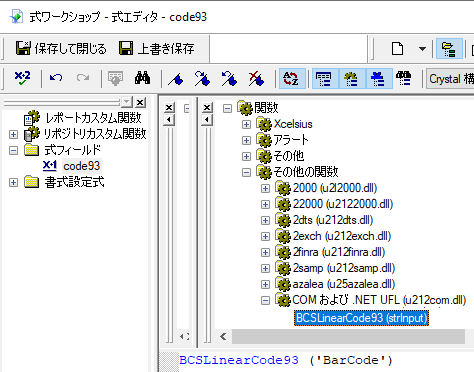Toggle the A-Z sort trees button
Image resolution: width=474 pixels, height=372 pixels.
[x=292, y=79]
